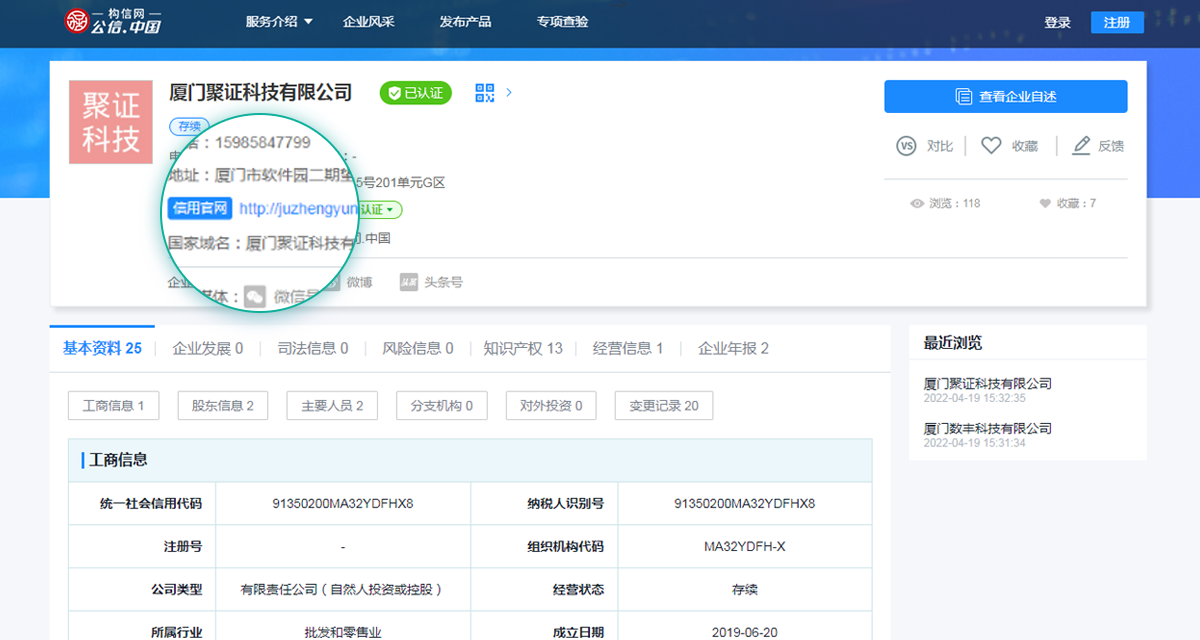
Task: Open 厦门数丰科技有限公司 in 最近浏览
Action: [x=988, y=428]
